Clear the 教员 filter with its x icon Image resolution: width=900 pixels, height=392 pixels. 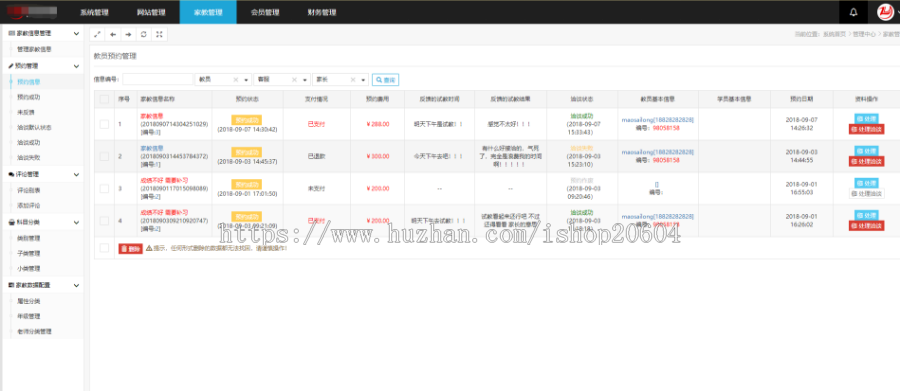(235, 80)
